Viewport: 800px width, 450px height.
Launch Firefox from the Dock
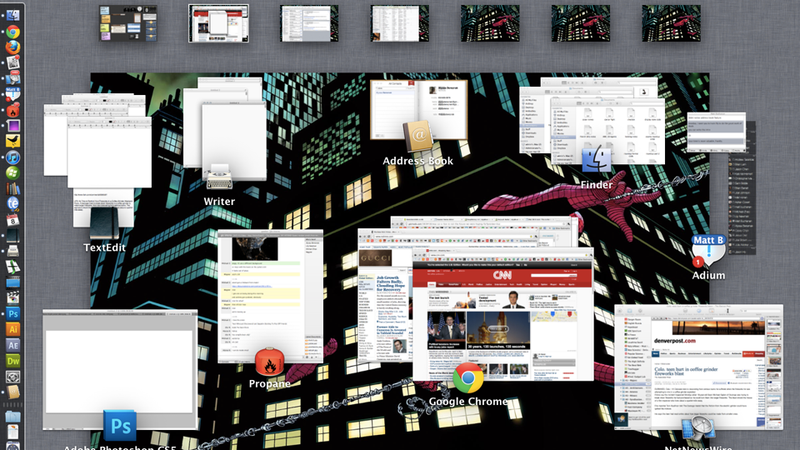coord(13,47)
